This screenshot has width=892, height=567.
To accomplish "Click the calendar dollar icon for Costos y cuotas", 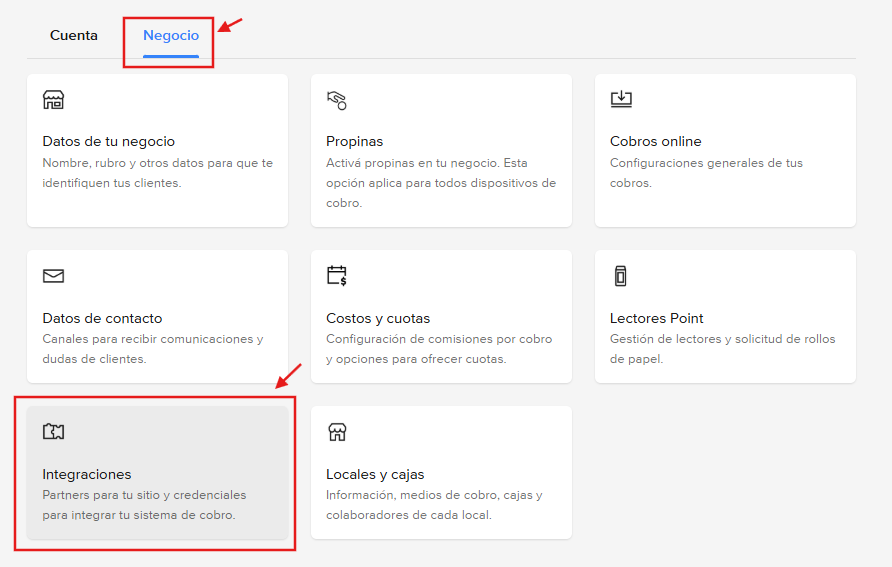I will coord(337,276).
